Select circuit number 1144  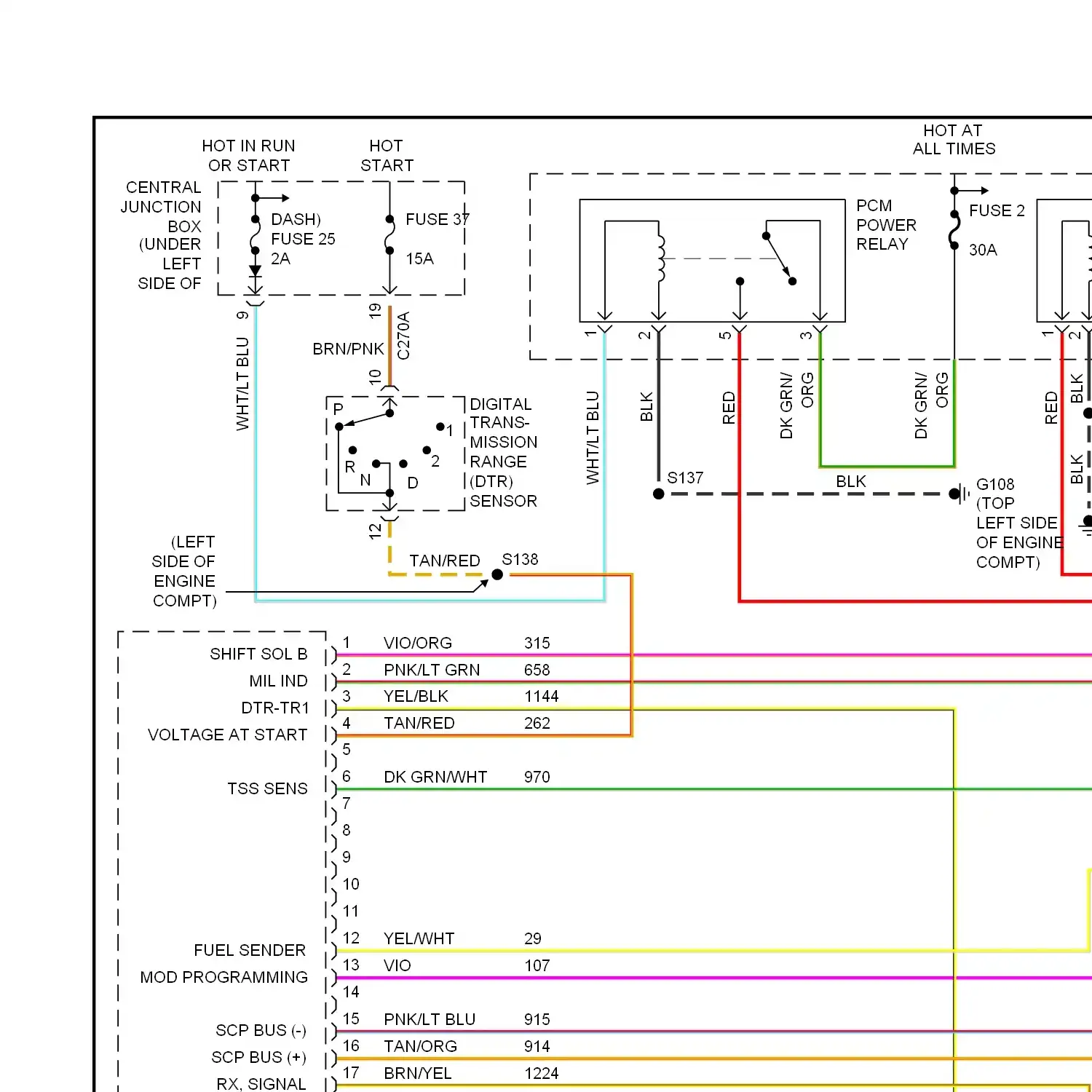[x=542, y=696]
